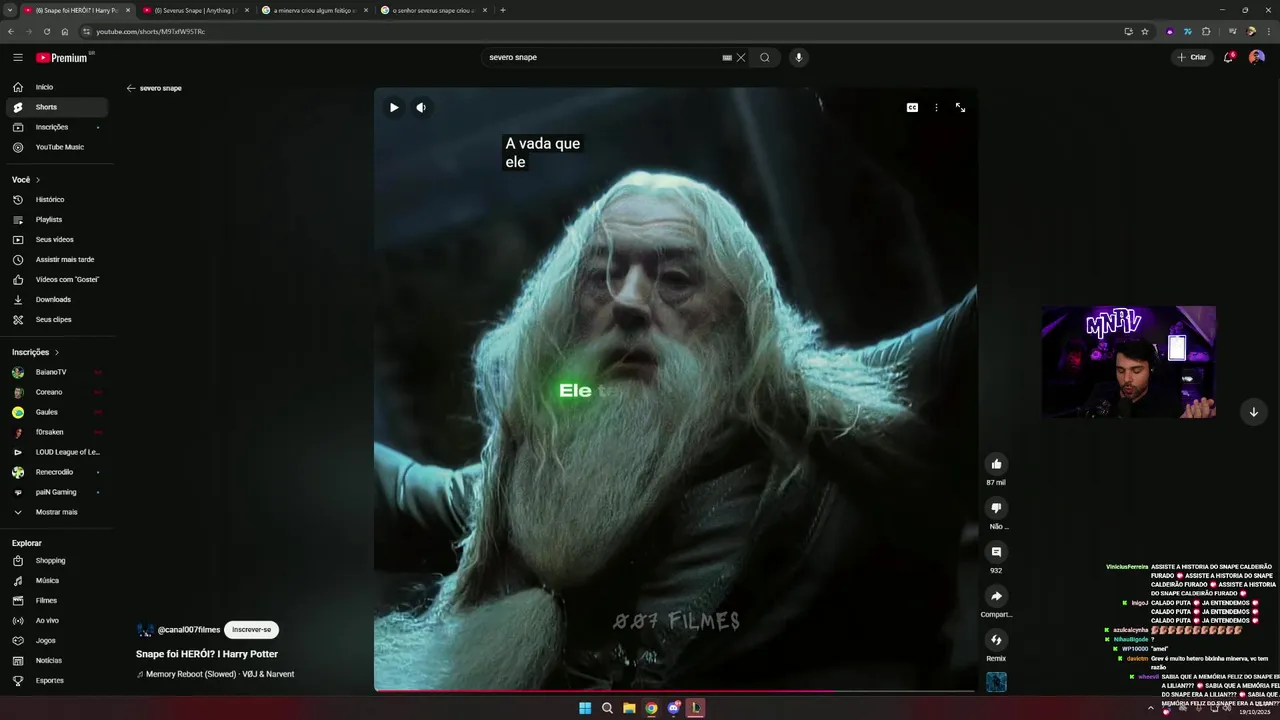
Task: Open Seus clipes in the sidebar
Action: [56, 319]
